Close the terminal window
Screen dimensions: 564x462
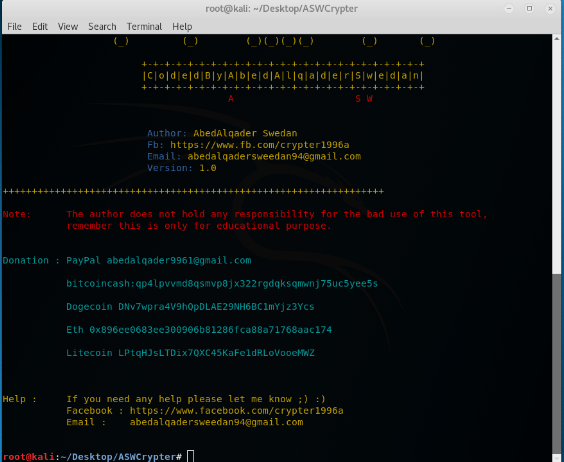click(x=550, y=9)
